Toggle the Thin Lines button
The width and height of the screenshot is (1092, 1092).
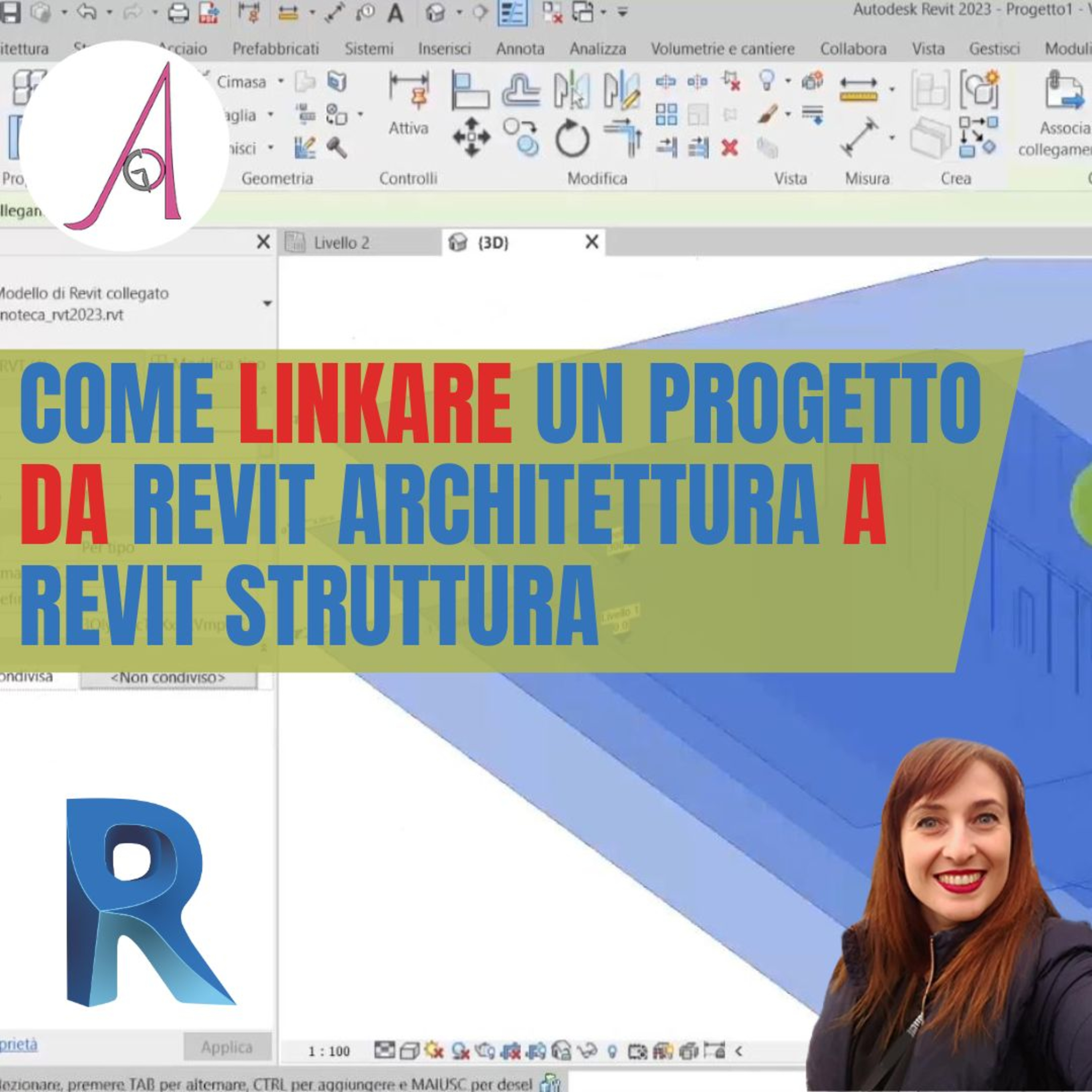click(x=513, y=12)
